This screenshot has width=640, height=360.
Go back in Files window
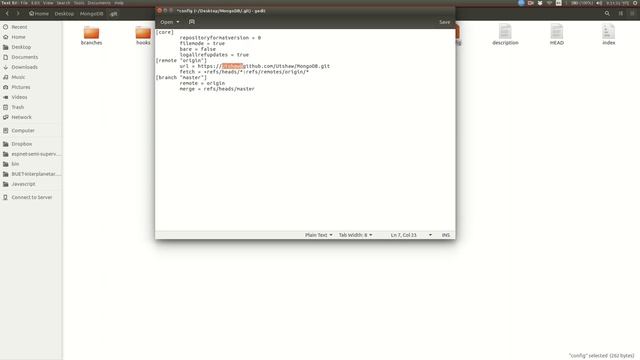7,13
